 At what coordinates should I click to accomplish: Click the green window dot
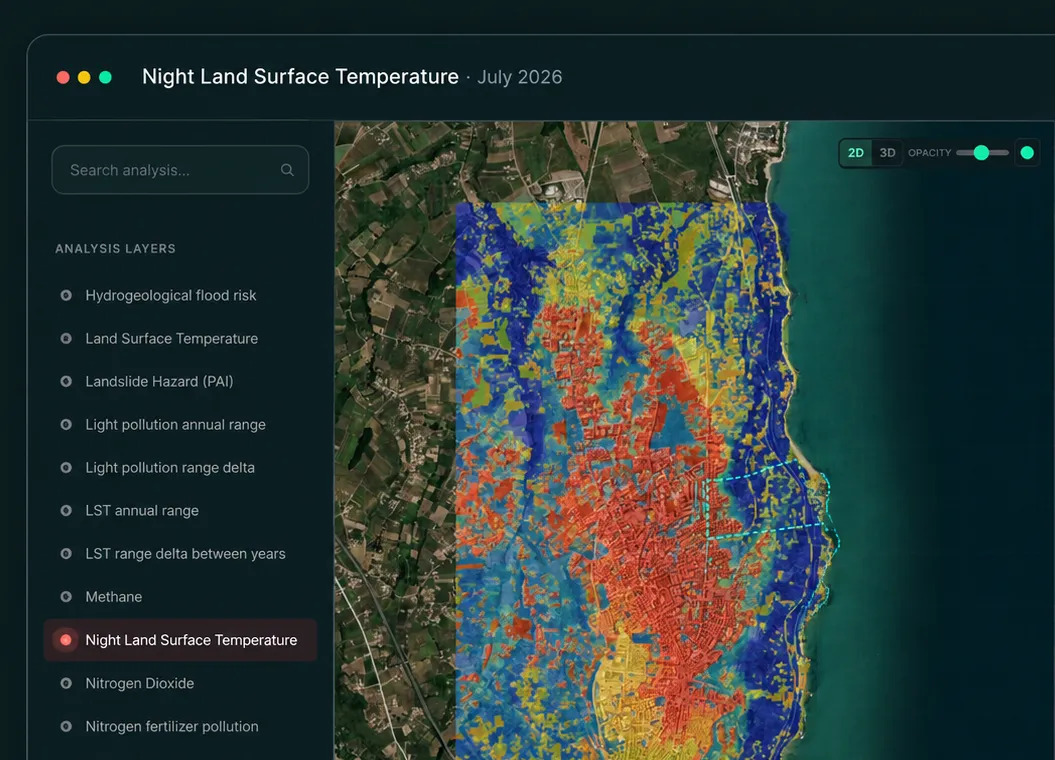[106, 77]
